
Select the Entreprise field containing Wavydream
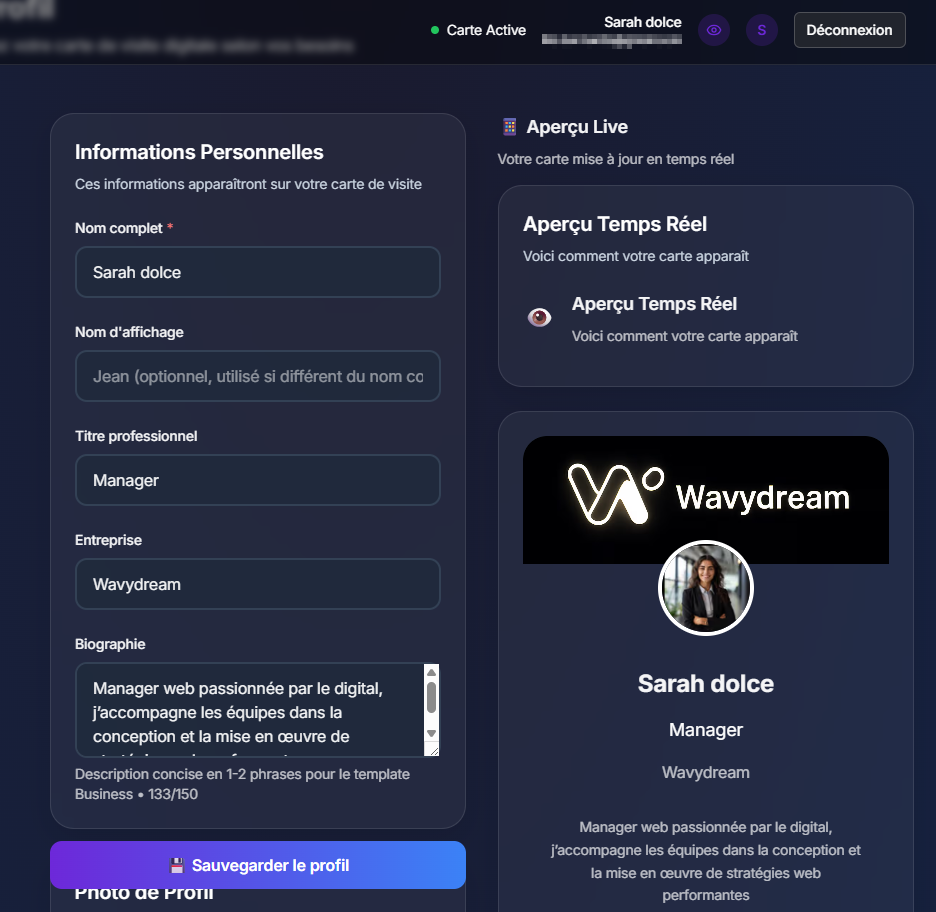click(258, 584)
